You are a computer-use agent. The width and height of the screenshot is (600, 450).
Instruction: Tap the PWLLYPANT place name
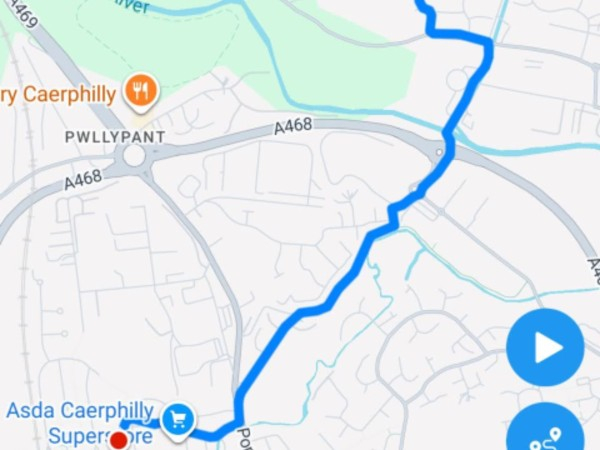pos(115,137)
